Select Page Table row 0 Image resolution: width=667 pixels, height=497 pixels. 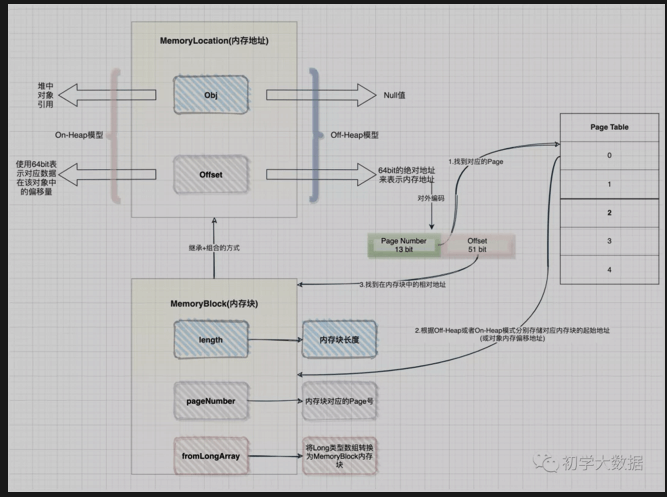coord(609,155)
